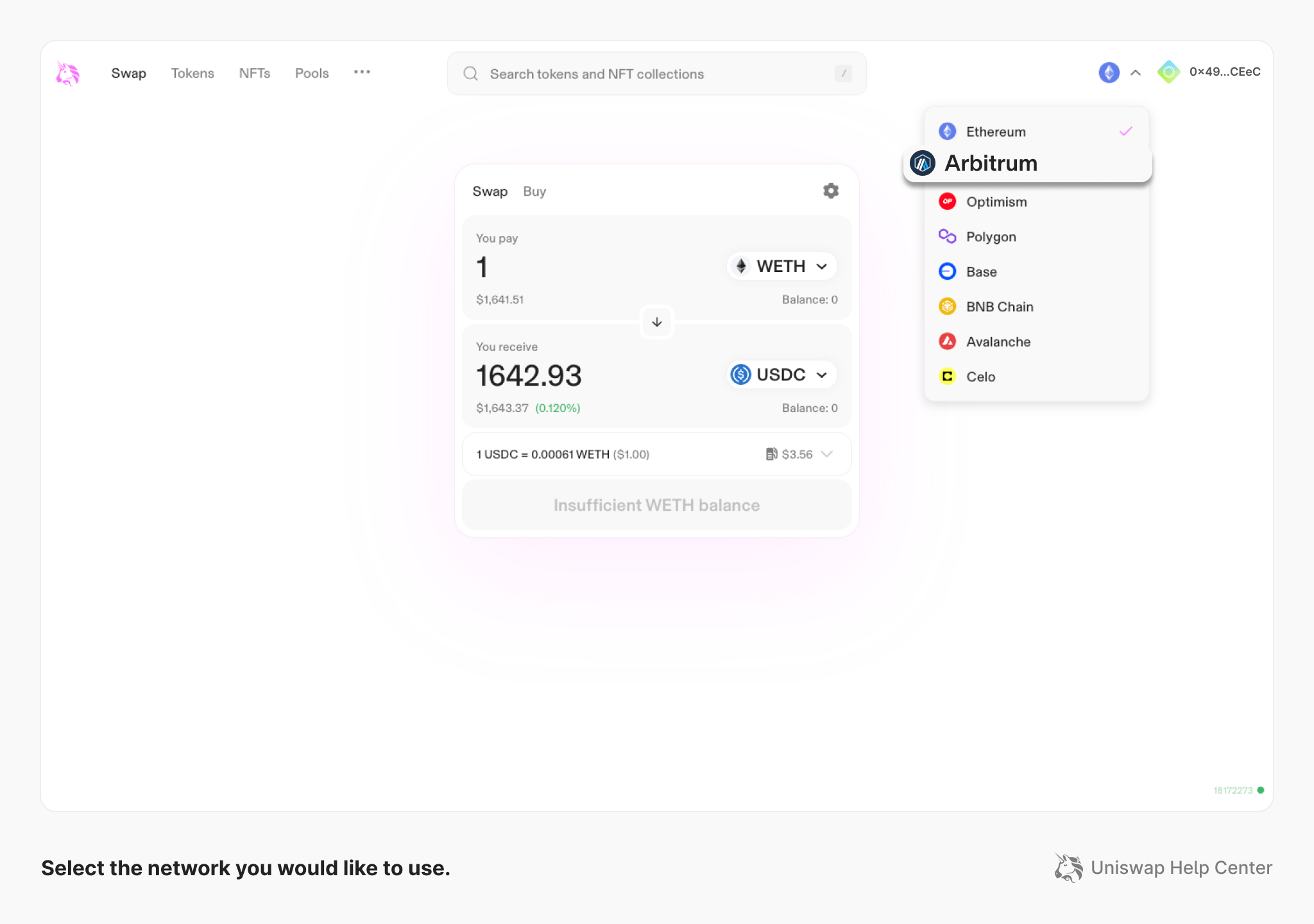This screenshot has width=1314, height=924.
Task: Click the swap direction arrow between tokens
Action: (656, 321)
